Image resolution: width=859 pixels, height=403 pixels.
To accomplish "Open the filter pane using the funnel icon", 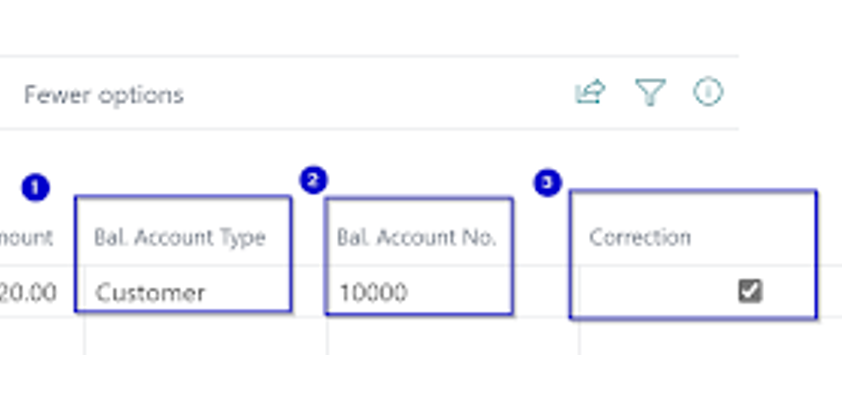I will click(x=650, y=94).
